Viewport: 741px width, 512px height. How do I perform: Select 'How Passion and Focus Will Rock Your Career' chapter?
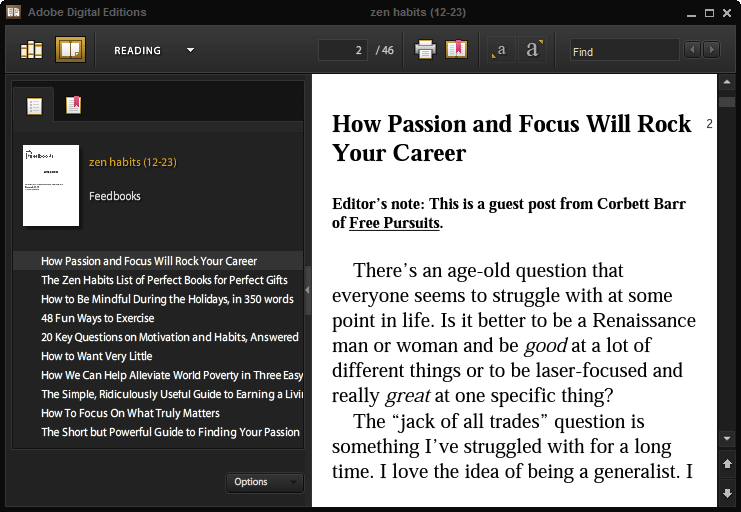[158, 261]
